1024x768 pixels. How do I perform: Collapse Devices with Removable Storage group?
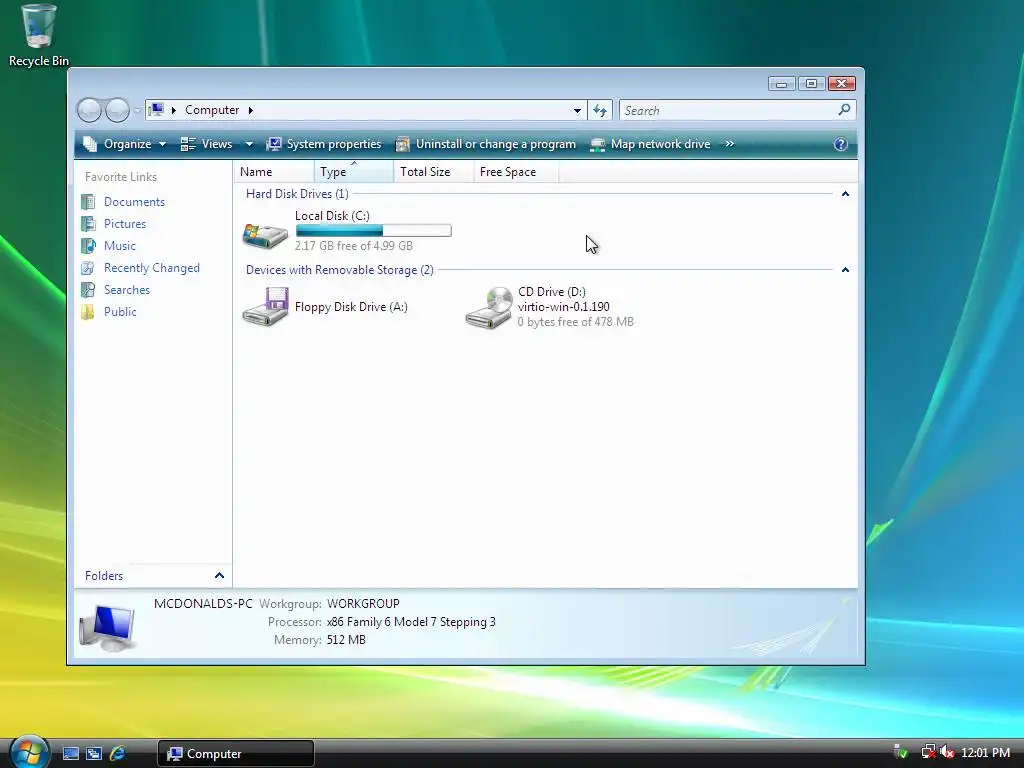[x=845, y=270]
